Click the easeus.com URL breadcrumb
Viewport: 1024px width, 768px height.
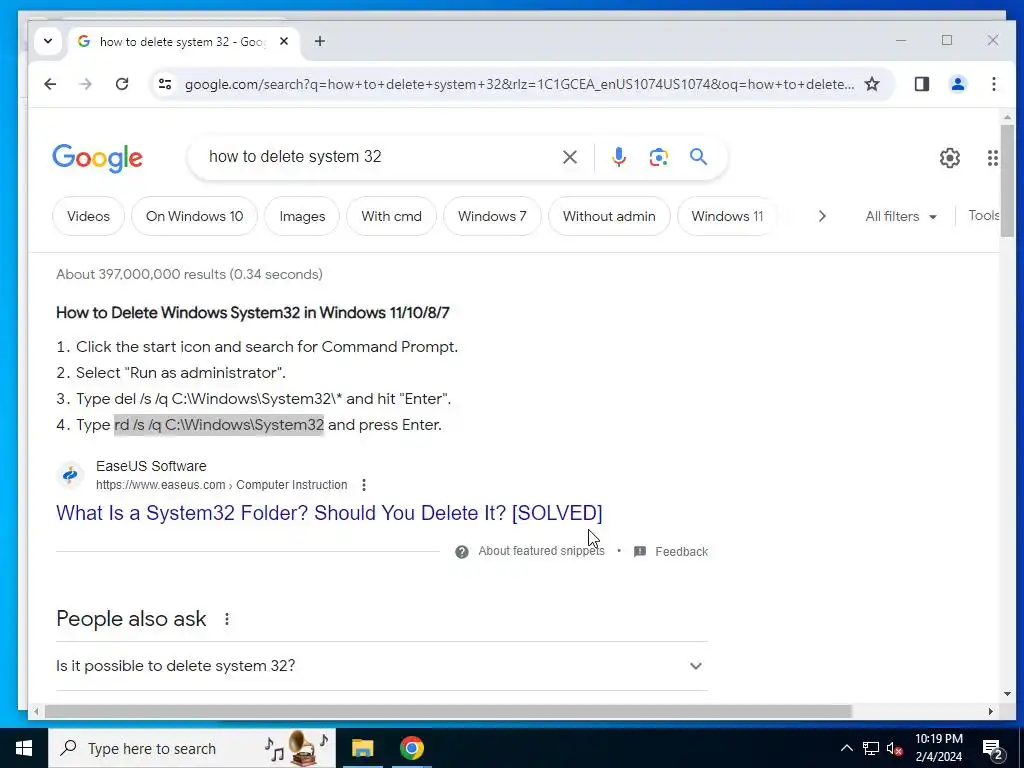click(x=221, y=485)
